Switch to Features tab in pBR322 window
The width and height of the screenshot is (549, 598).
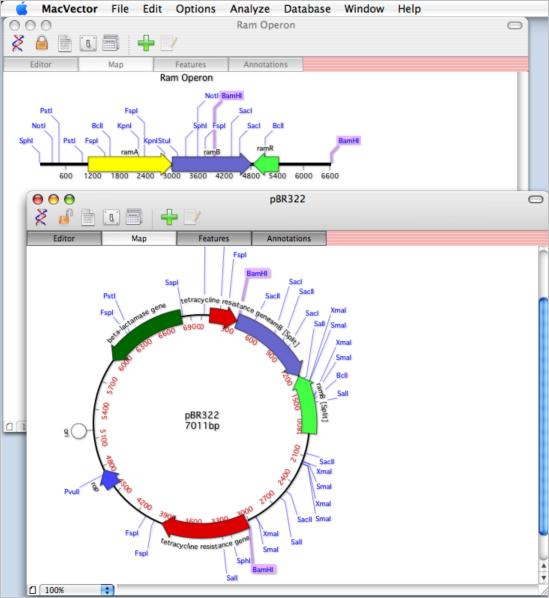coord(214,238)
